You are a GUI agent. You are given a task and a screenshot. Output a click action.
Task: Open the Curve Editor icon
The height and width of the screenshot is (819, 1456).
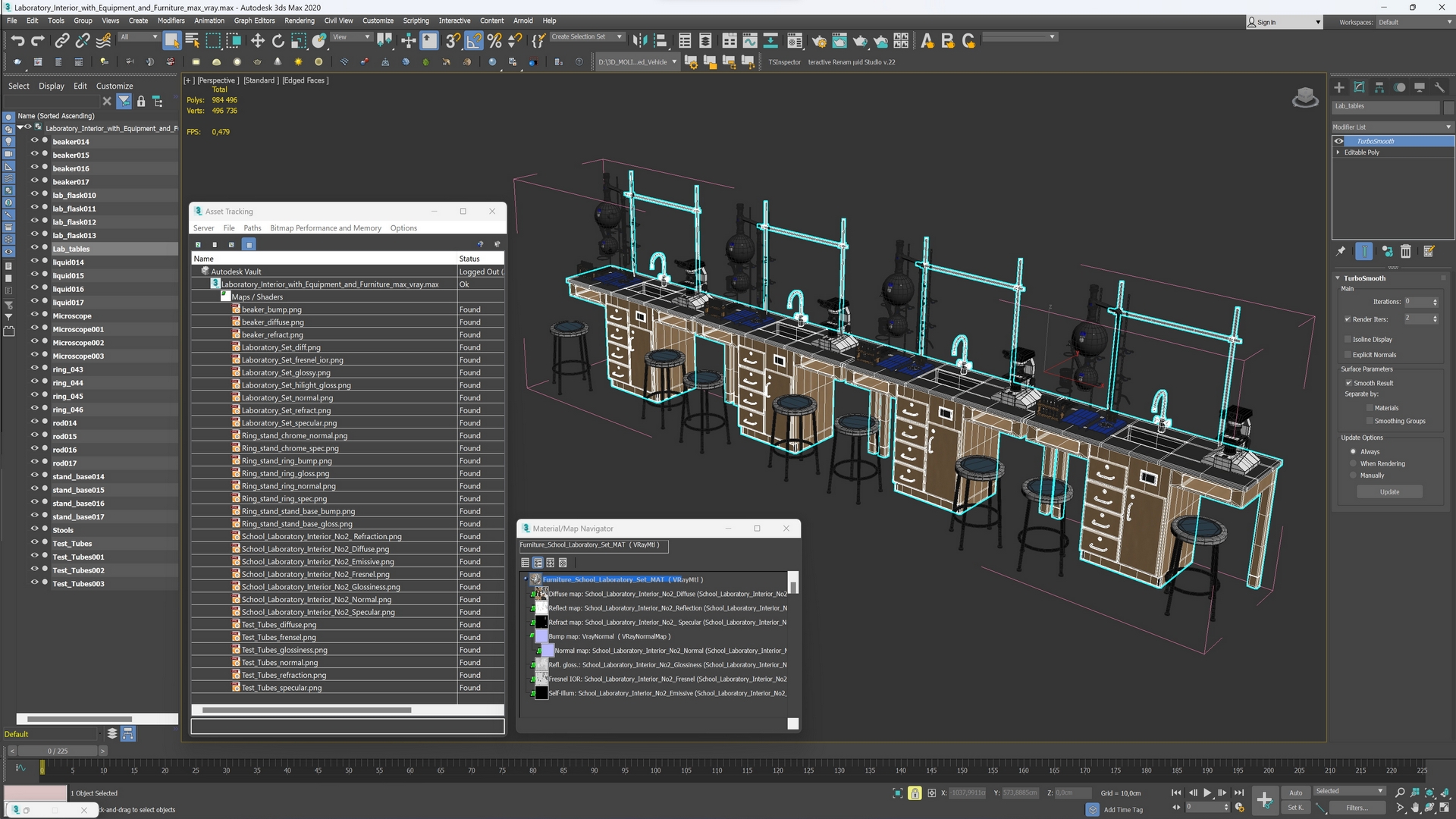(x=750, y=41)
